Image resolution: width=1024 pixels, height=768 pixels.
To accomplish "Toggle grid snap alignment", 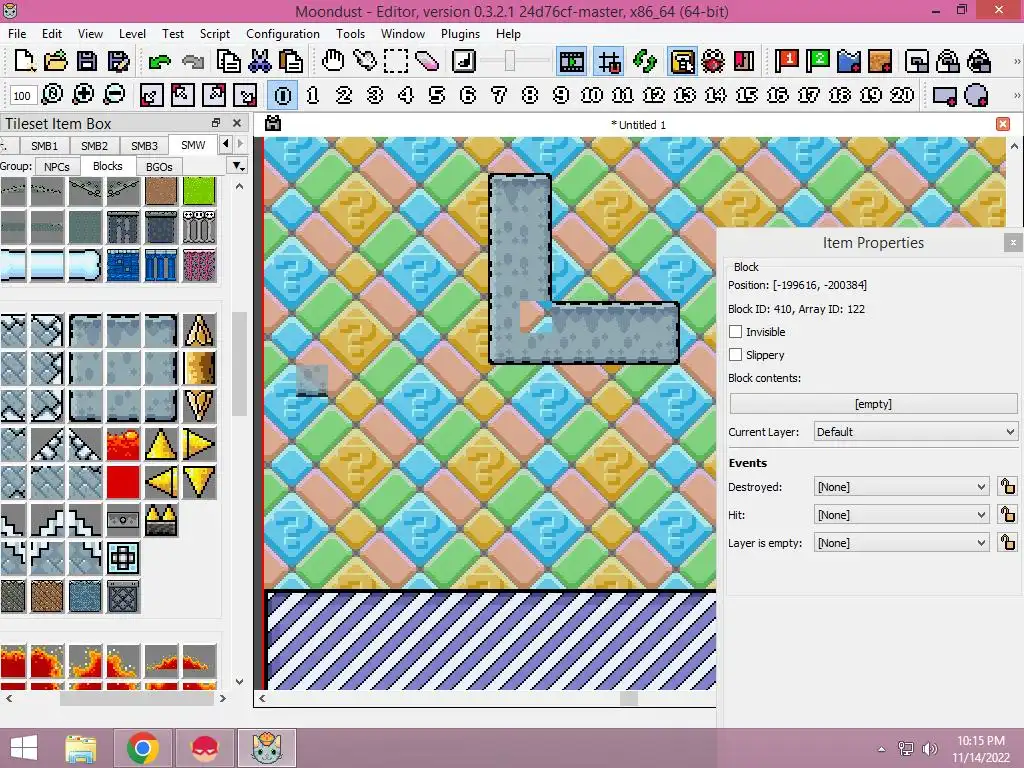I will click(x=609, y=61).
